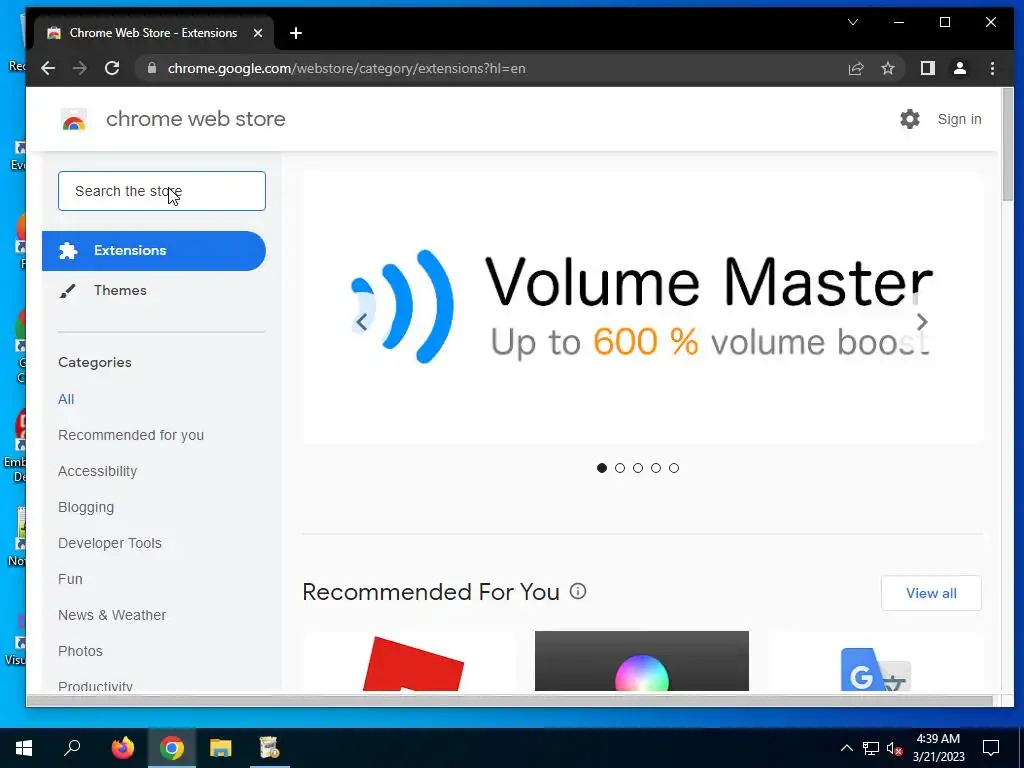Image resolution: width=1024 pixels, height=768 pixels.
Task: Open Windows taskbar search
Action: point(72,748)
